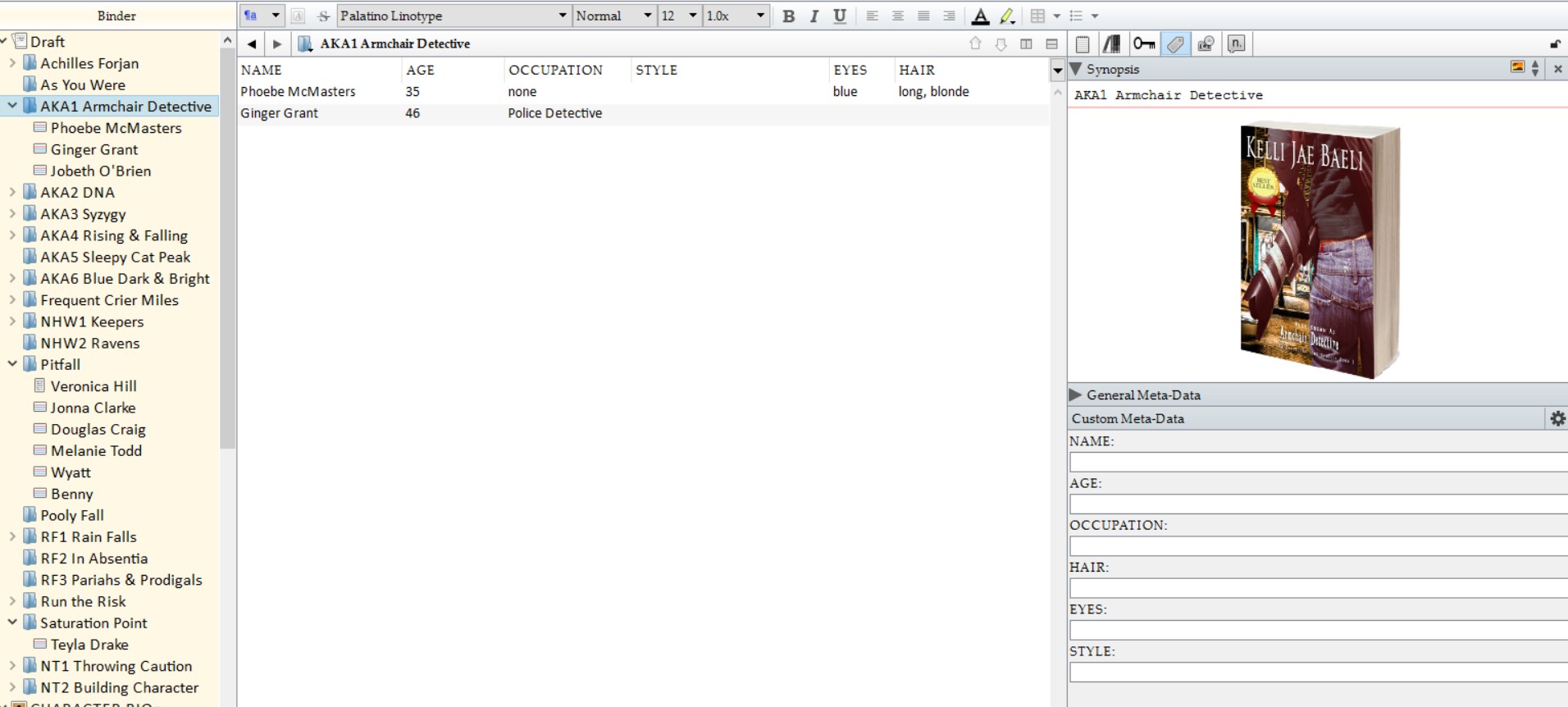
Task: Expand the General Meta-Data section
Action: point(1076,395)
